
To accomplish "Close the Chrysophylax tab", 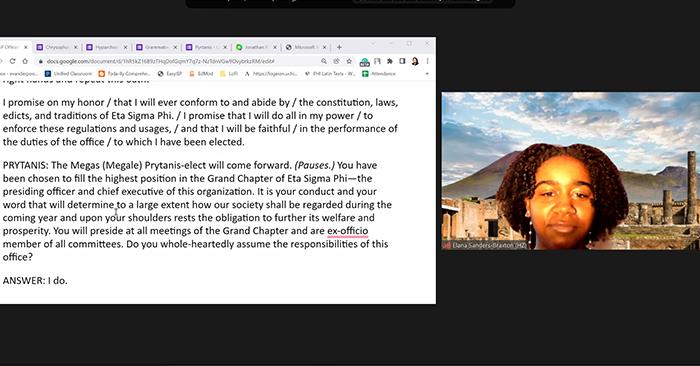I will 75,47.
